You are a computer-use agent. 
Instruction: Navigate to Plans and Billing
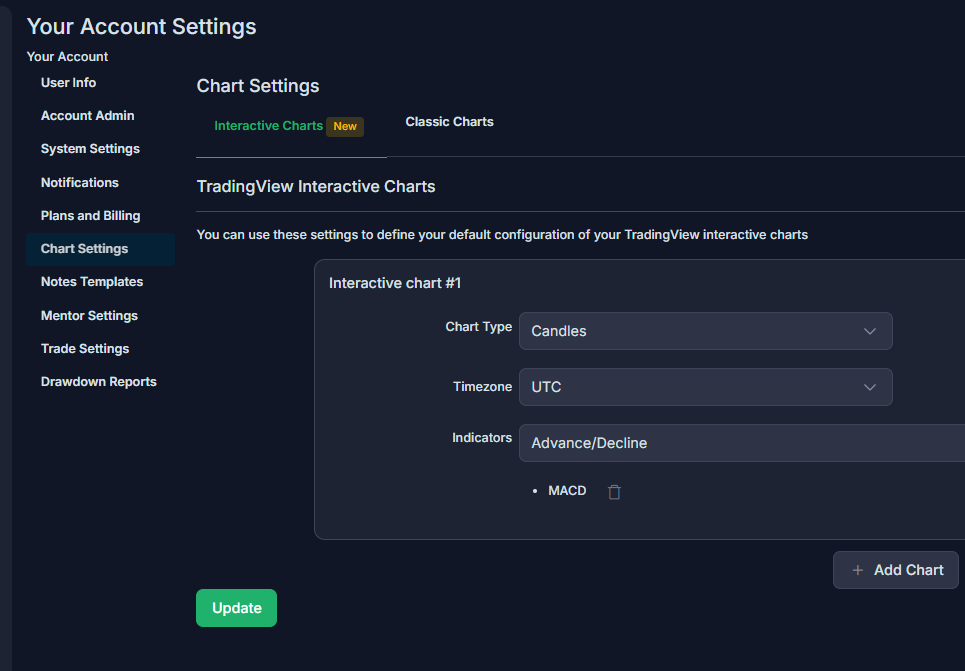[x=90, y=216]
